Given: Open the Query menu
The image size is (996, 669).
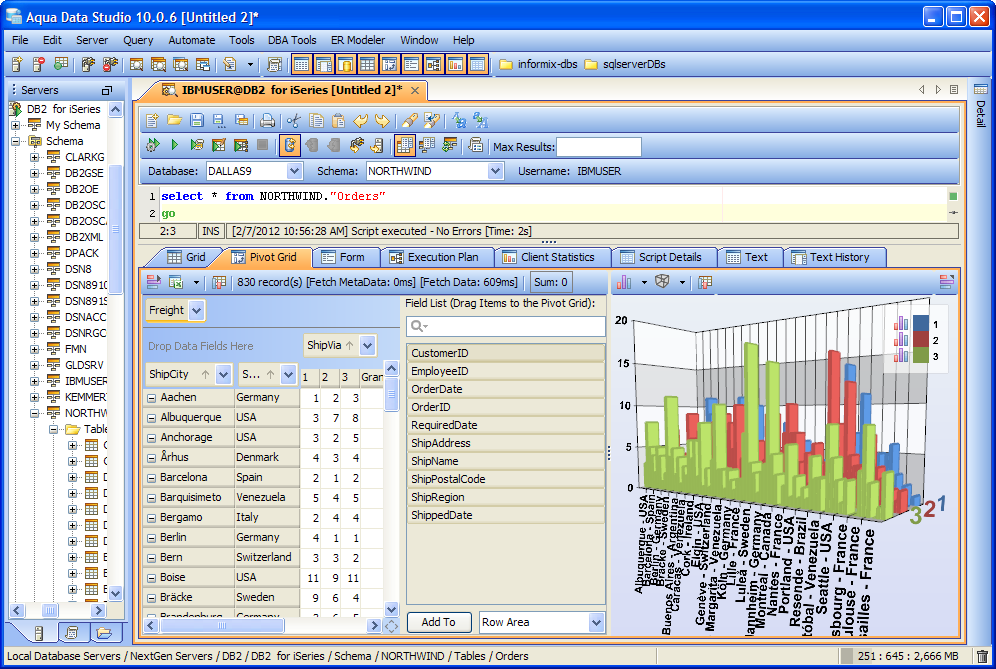Looking at the screenshot, I should click(x=138, y=40).
